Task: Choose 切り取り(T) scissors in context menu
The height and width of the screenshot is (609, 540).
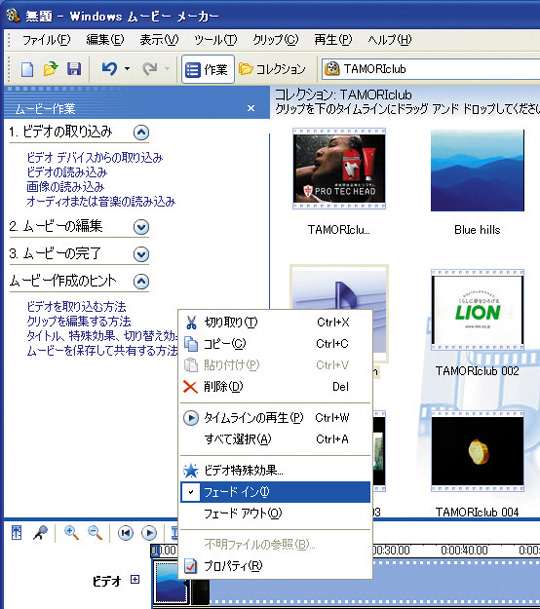Action: (x=275, y=322)
